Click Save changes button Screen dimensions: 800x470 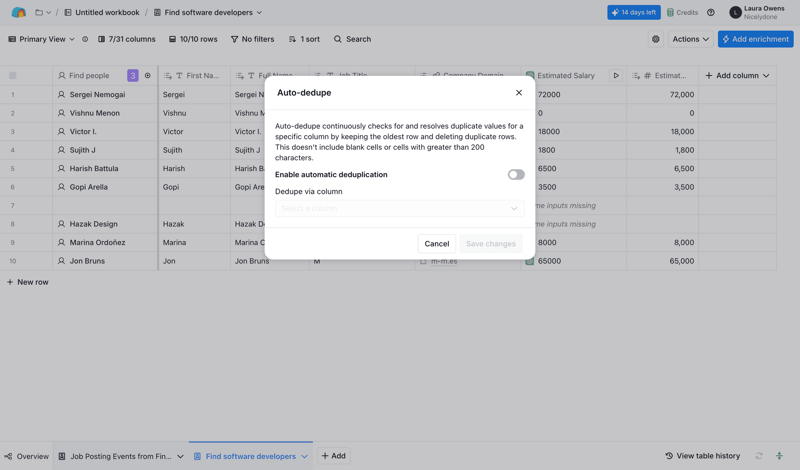491,243
